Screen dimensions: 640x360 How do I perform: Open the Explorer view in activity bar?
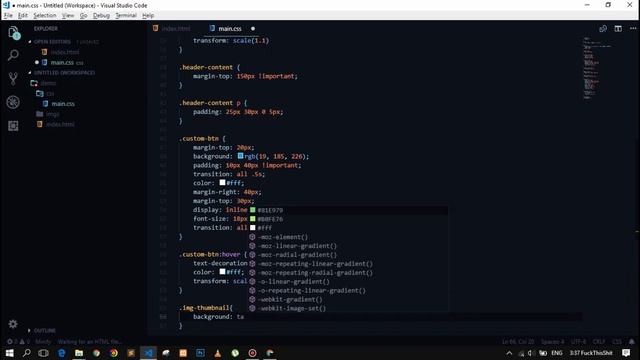click(13, 33)
